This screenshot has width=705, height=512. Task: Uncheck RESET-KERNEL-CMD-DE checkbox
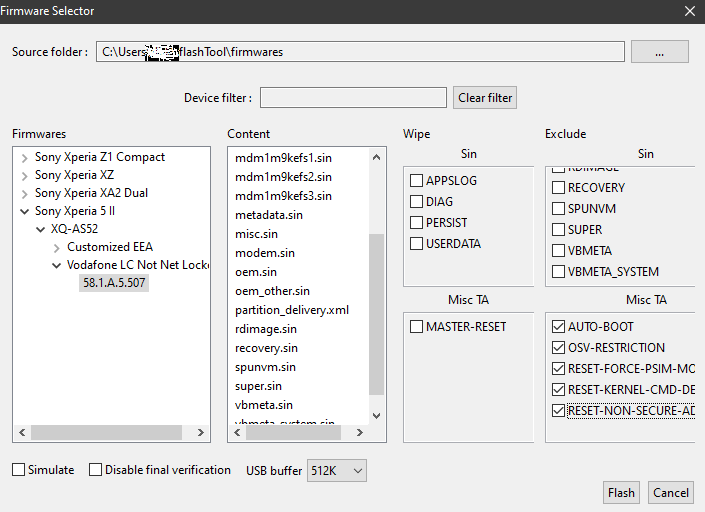click(x=558, y=389)
